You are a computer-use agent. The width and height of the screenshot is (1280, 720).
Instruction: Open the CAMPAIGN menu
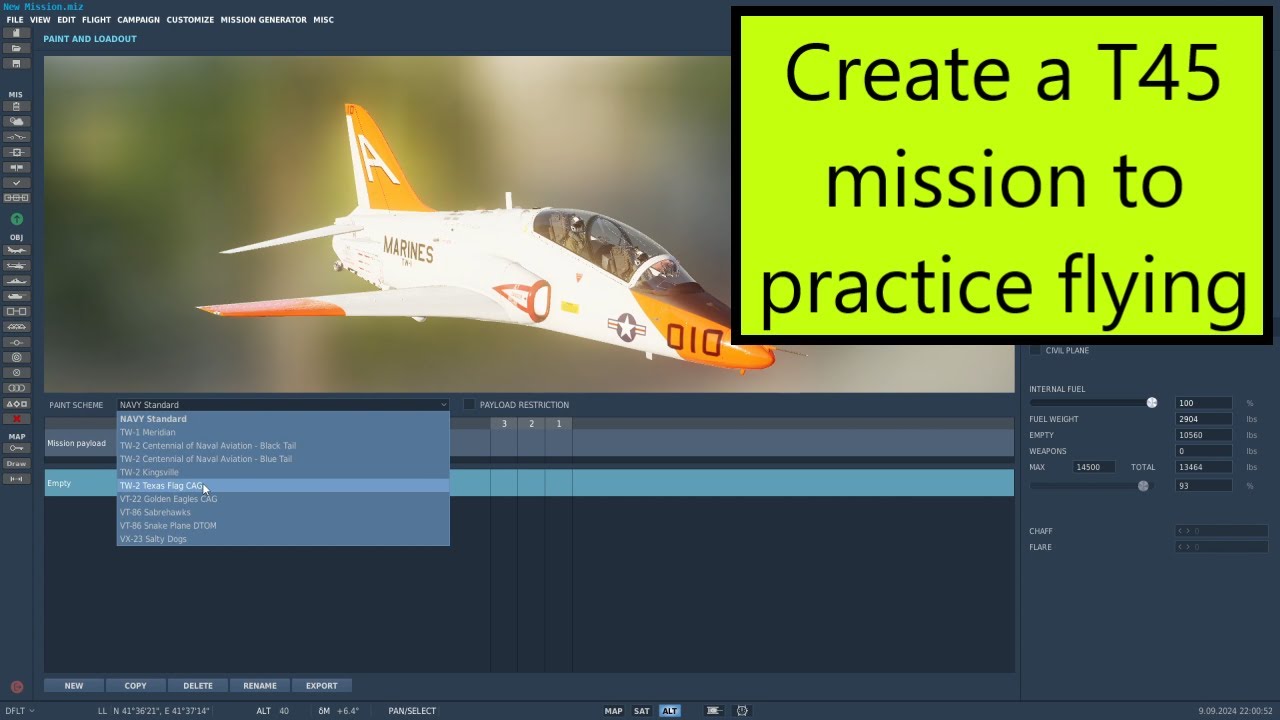tap(138, 20)
